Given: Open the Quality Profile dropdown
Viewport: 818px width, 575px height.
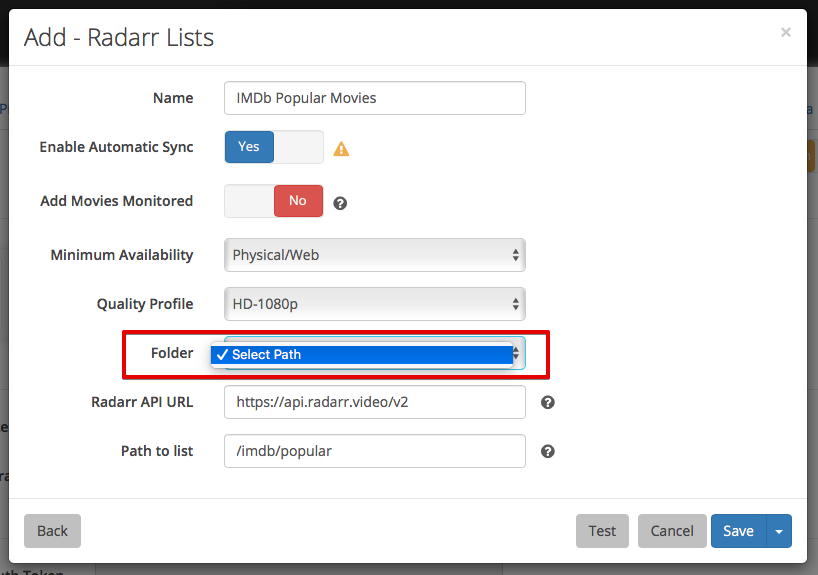Looking at the screenshot, I should coord(375,304).
